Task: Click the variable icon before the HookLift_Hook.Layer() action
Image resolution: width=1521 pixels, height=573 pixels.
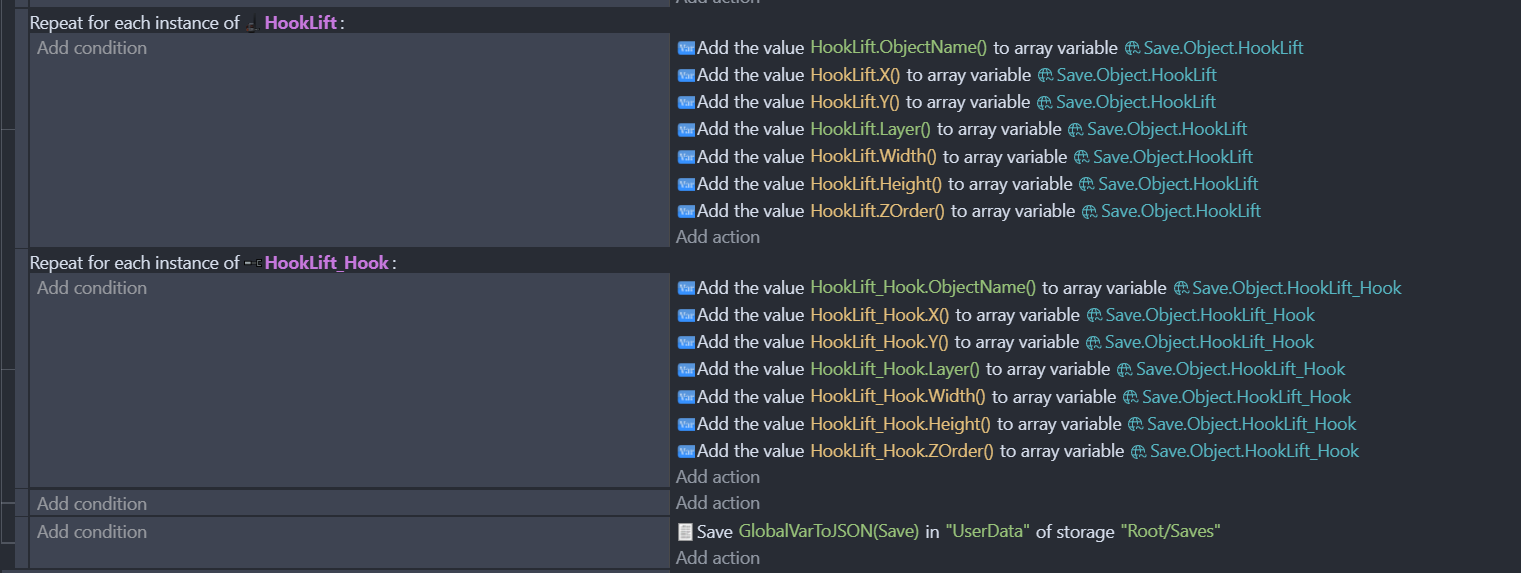Action: tap(685, 370)
